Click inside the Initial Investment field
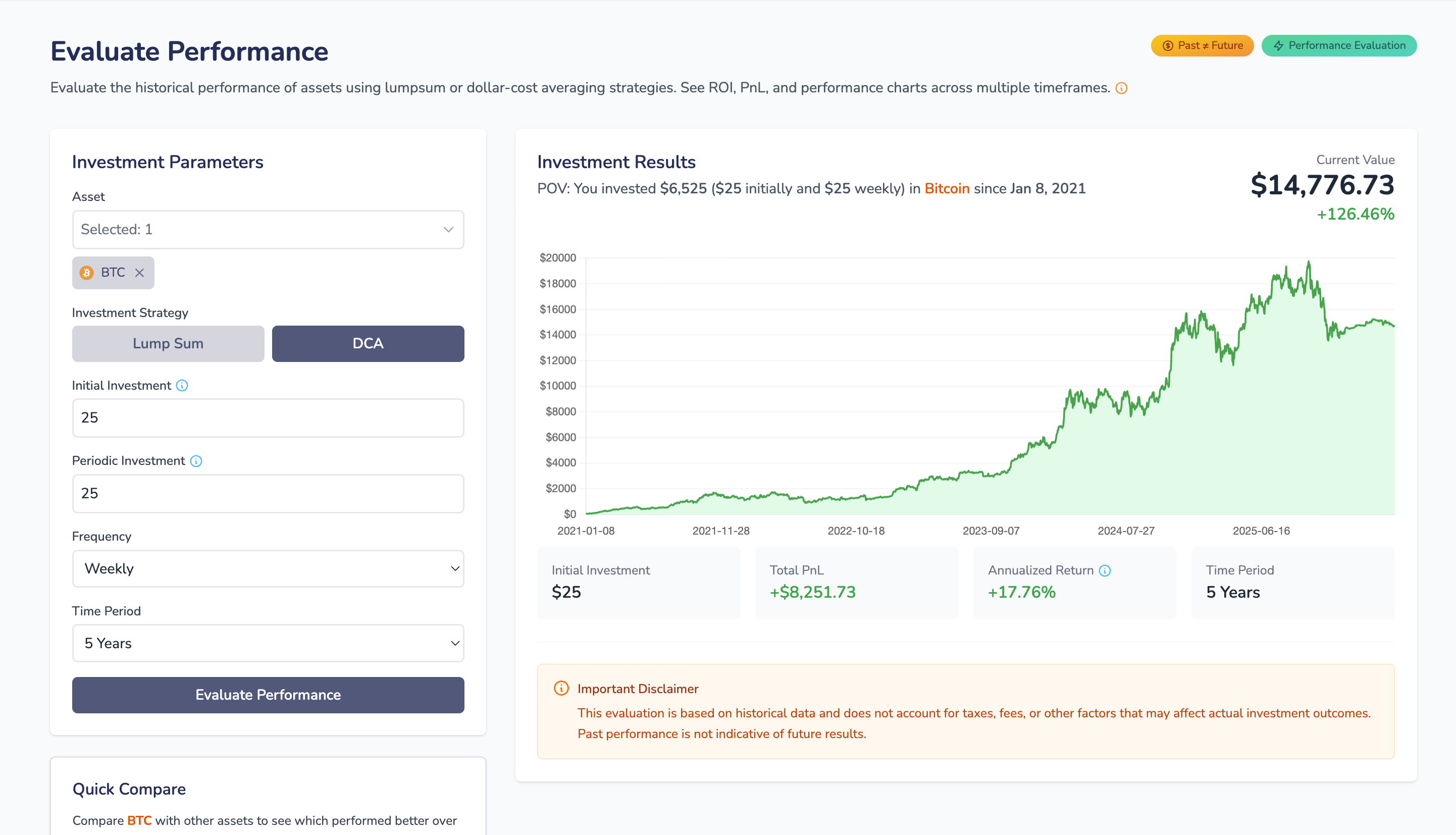Image resolution: width=1456 pixels, height=835 pixels. pyautogui.click(x=268, y=418)
